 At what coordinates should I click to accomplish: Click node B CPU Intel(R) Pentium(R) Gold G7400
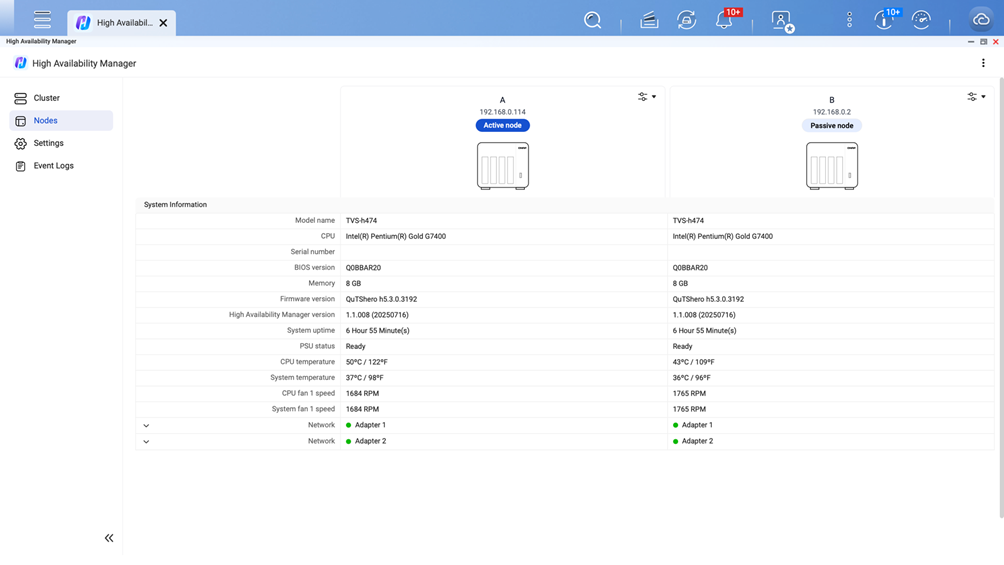tap(722, 236)
